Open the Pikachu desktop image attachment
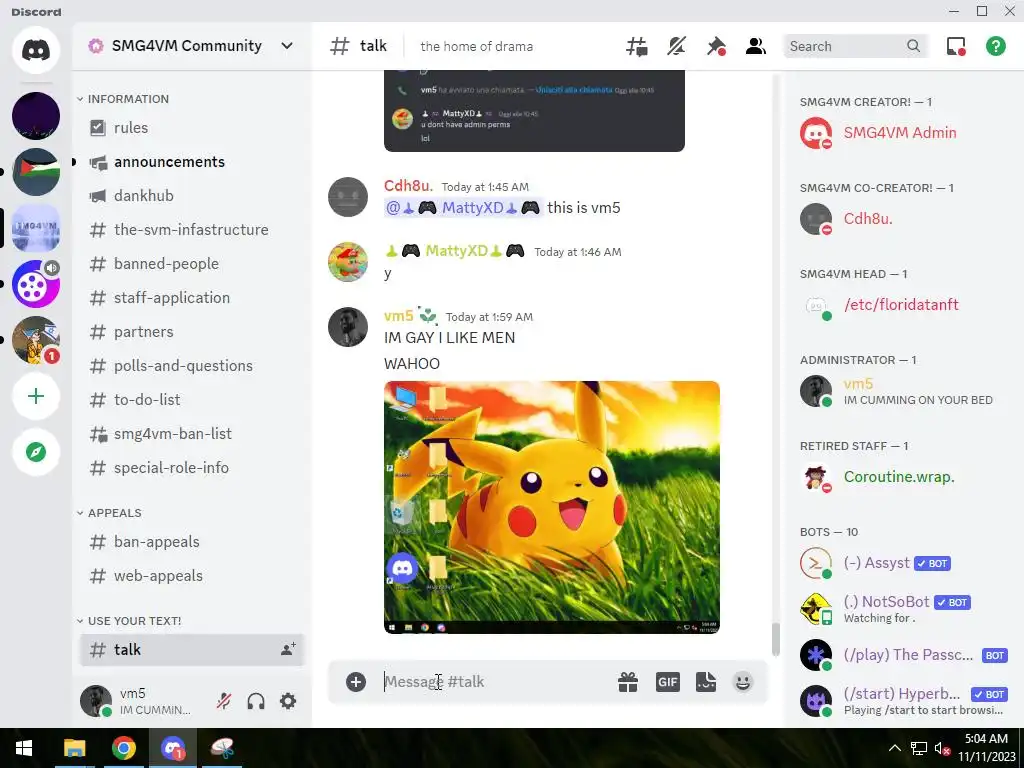 552,507
